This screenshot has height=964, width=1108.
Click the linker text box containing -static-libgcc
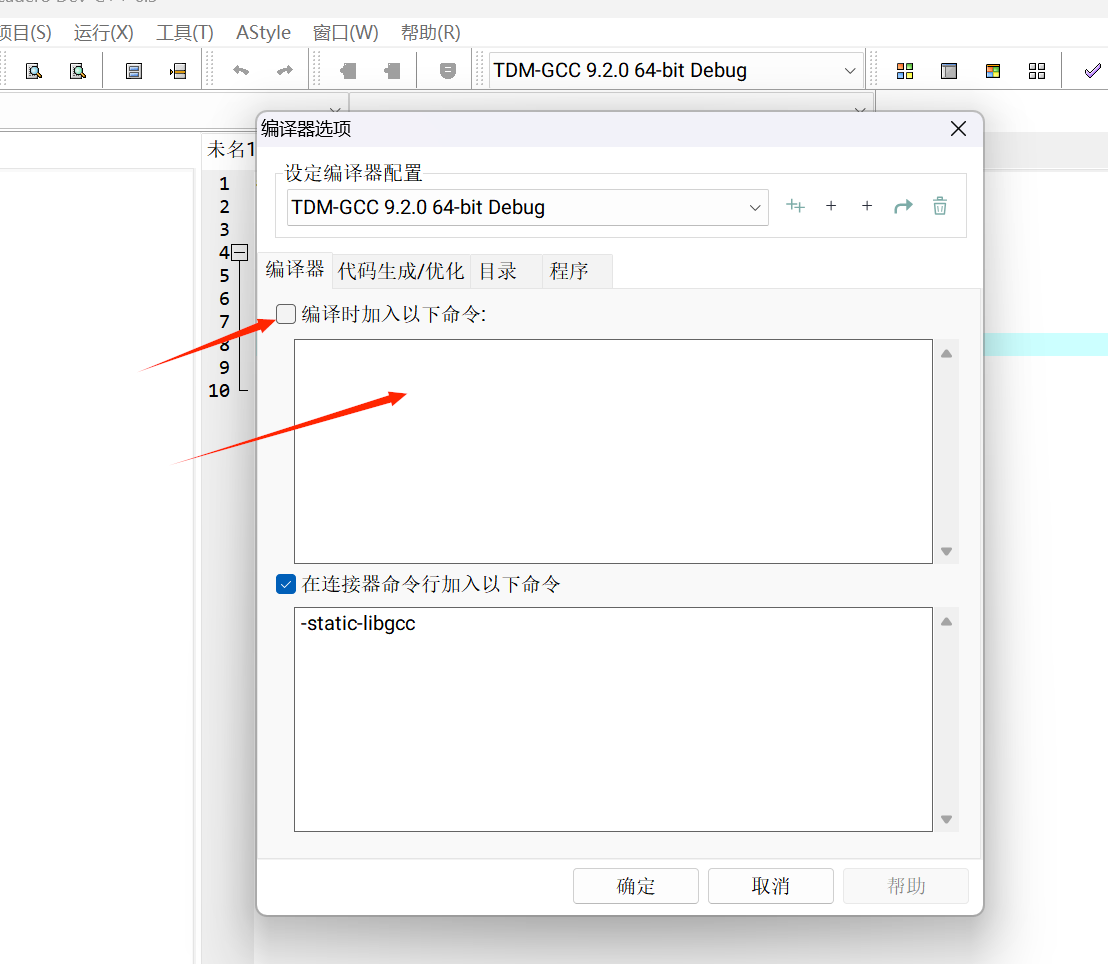(x=613, y=719)
